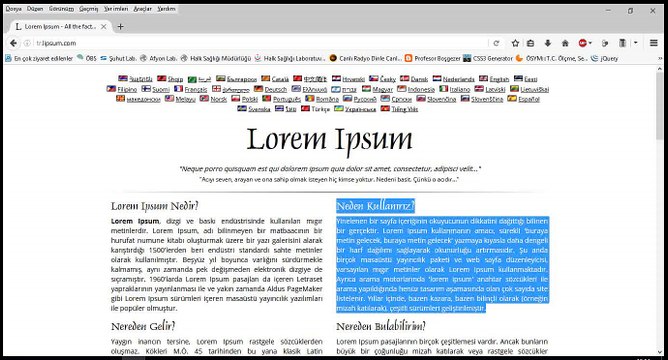Click the flag icon next to Tiếng Việt
The image size is (668, 360).
(x=385, y=109)
